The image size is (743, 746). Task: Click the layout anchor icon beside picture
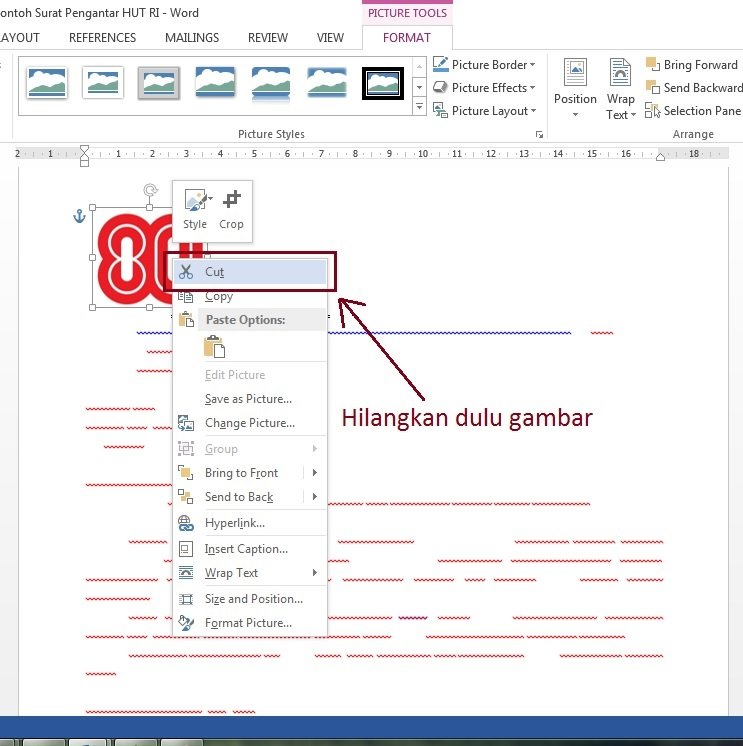79,216
